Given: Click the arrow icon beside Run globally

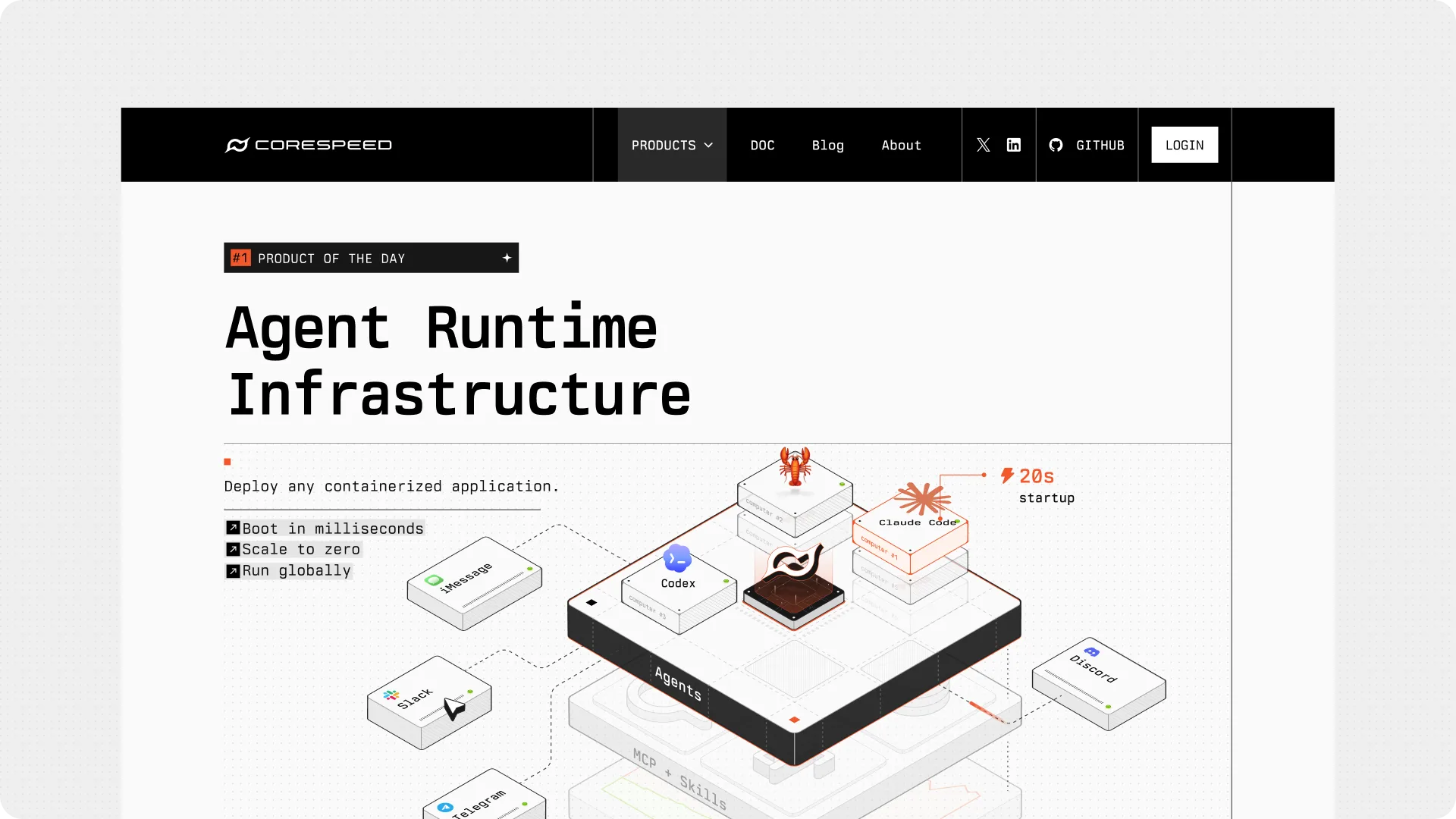Looking at the screenshot, I should (x=233, y=571).
